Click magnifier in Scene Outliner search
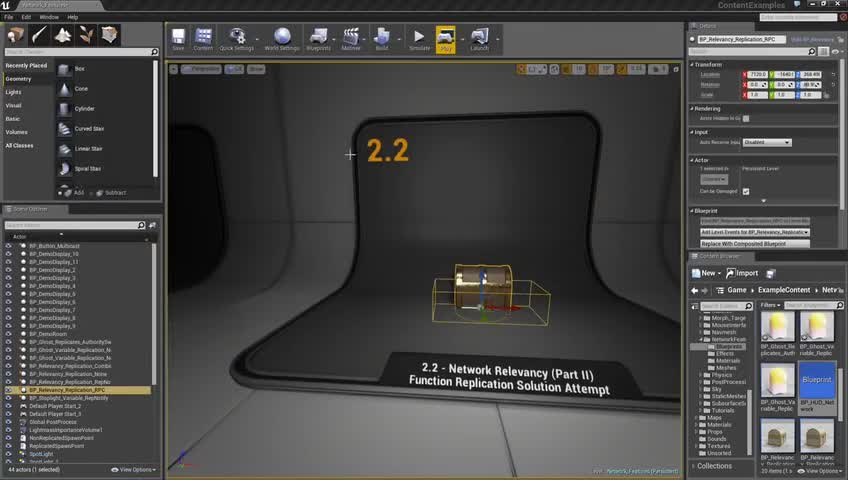The height and width of the screenshot is (480, 848). 141,225
